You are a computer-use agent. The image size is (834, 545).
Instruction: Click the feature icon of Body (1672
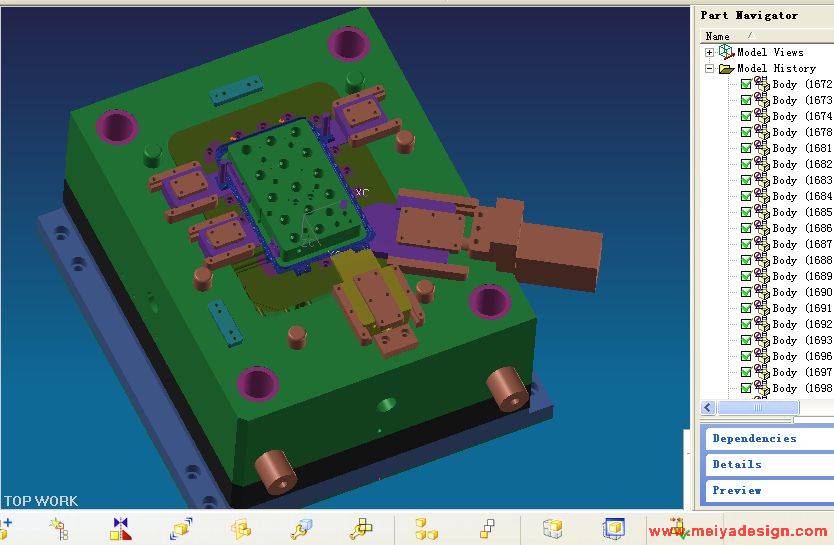(x=762, y=84)
